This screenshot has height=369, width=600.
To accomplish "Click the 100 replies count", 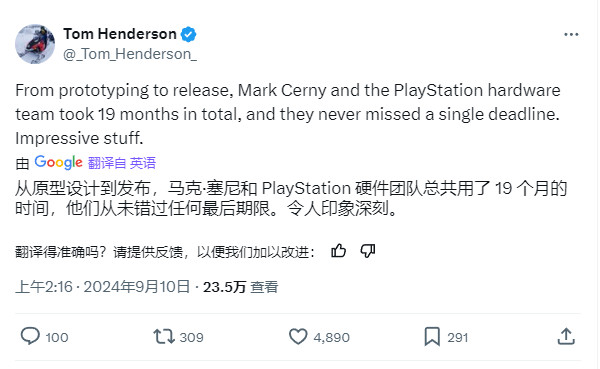I will (57, 338).
